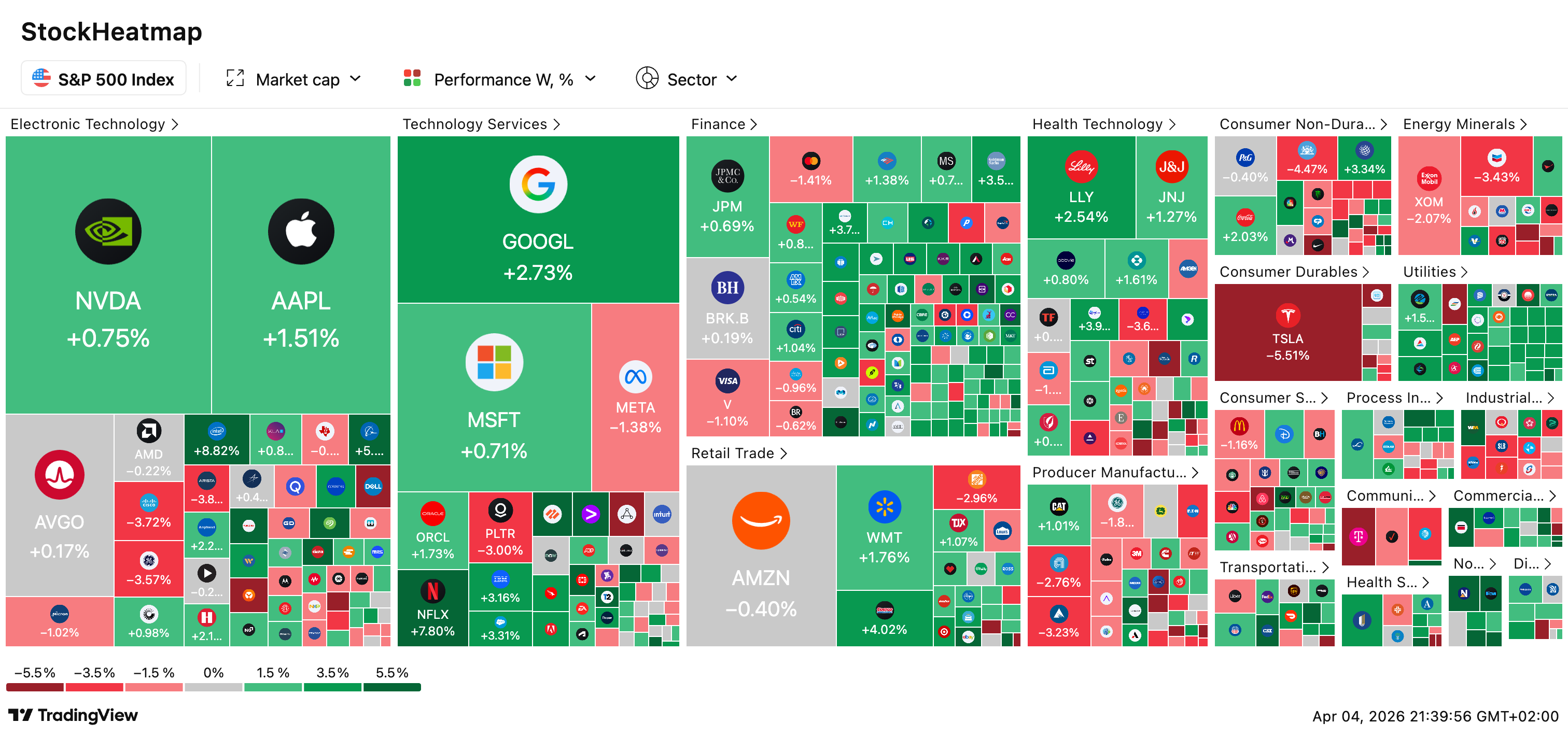1568x737 pixels.
Task: Click the Visa logo icon
Action: (727, 381)
